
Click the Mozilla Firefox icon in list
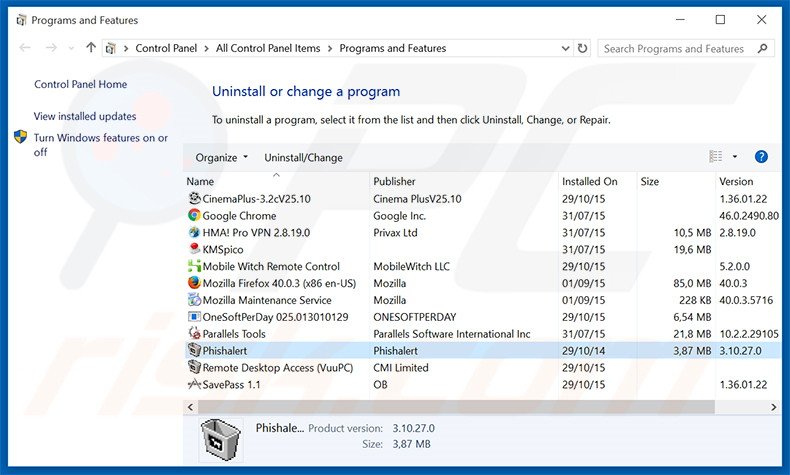click(x=194, y=283)
